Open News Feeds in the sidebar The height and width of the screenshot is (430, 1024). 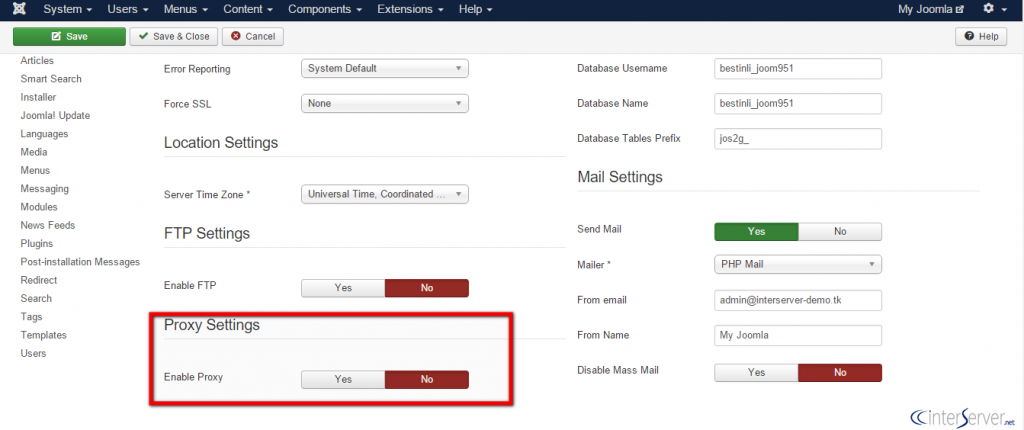48,225
